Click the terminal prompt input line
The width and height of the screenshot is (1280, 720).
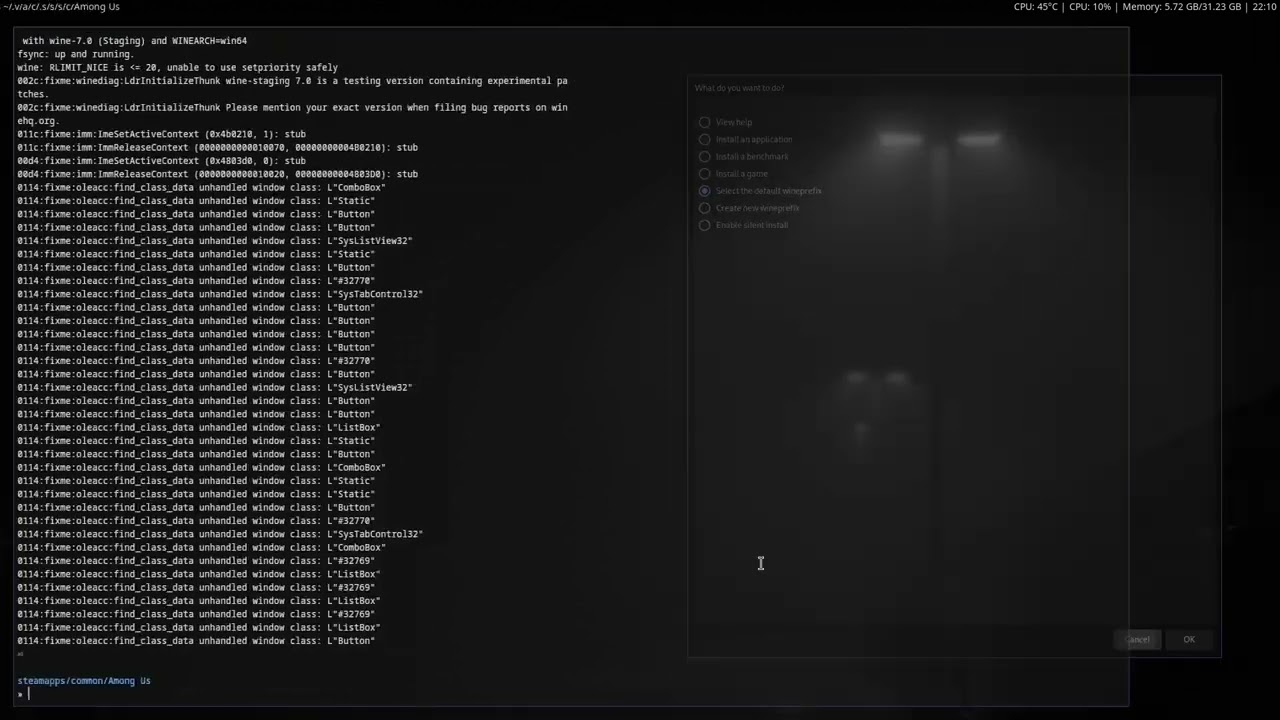click(572, 694)
